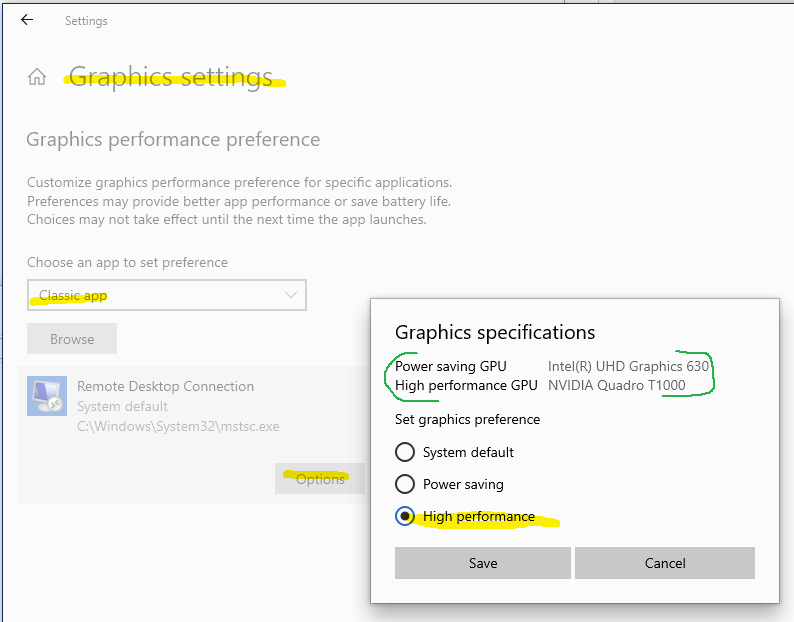Open the Classic app dropdown
794x622 pixels.
point(167,295)
